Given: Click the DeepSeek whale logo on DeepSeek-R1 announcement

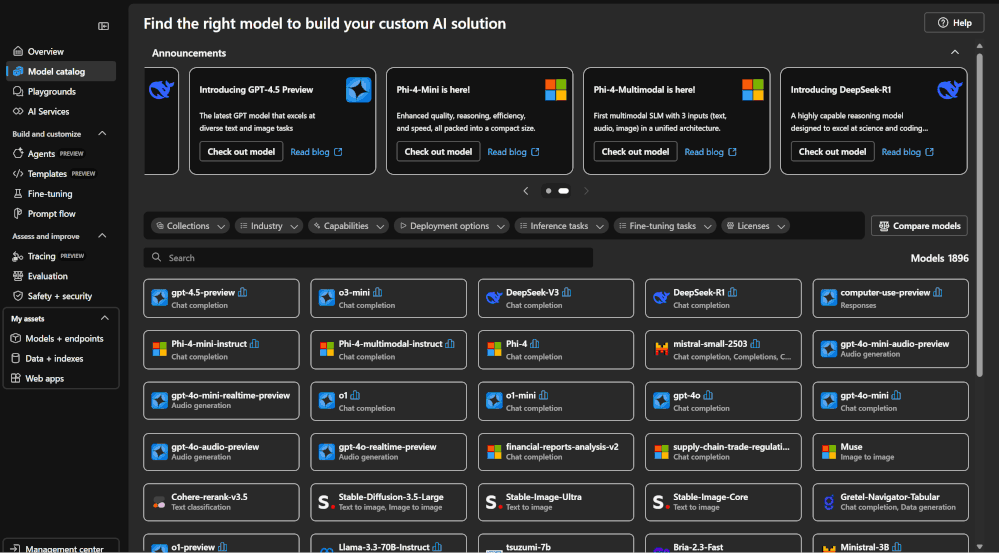Looking at the screenshot, I should (x=949, y=90).
